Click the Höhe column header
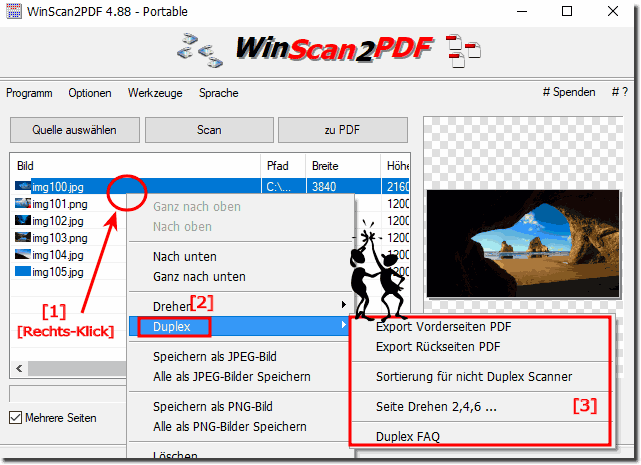This screenshot has width=641, height=465. (x=395, y=166)
